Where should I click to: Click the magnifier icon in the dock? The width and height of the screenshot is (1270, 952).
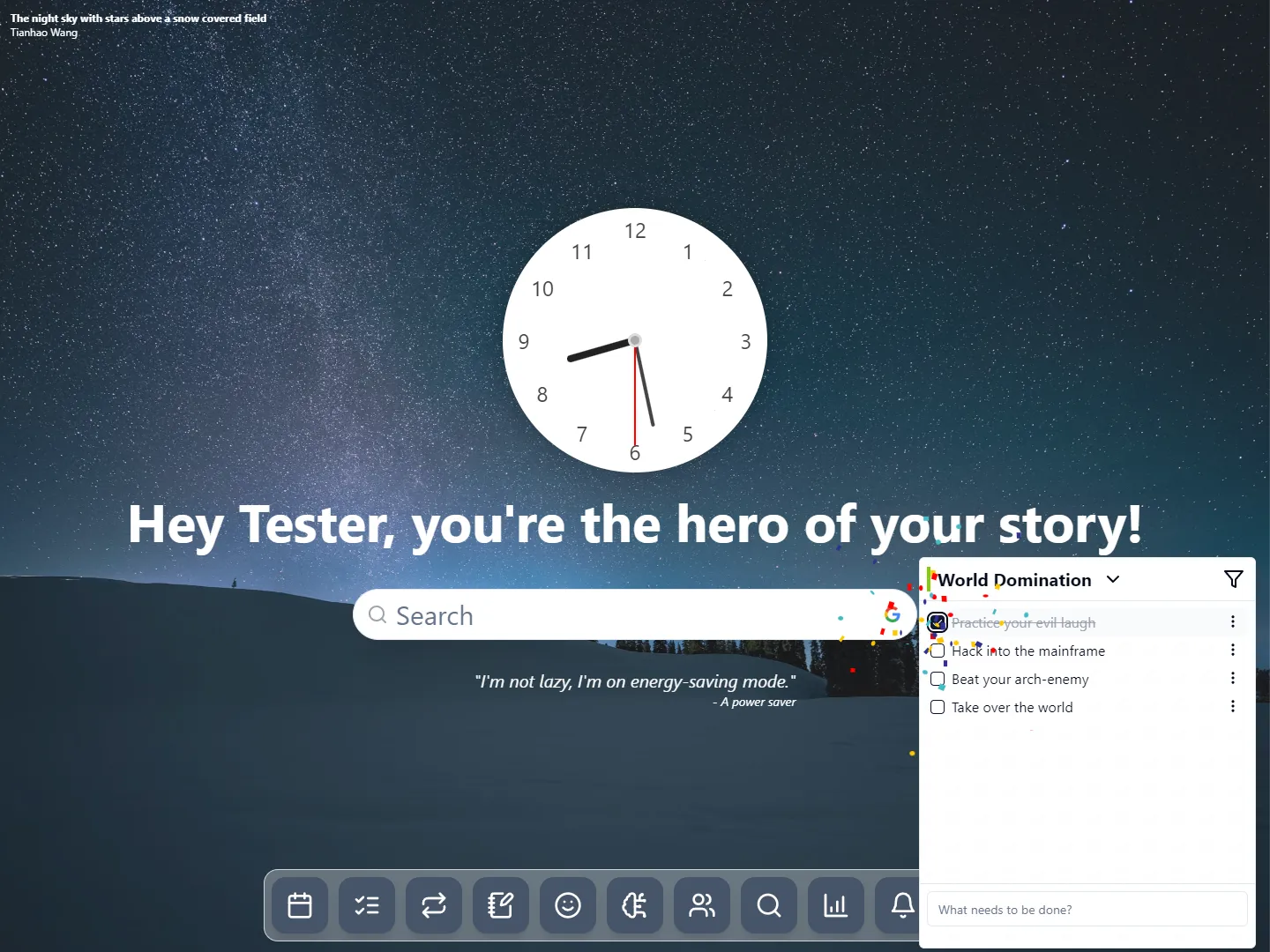click(x=769, y=905)
